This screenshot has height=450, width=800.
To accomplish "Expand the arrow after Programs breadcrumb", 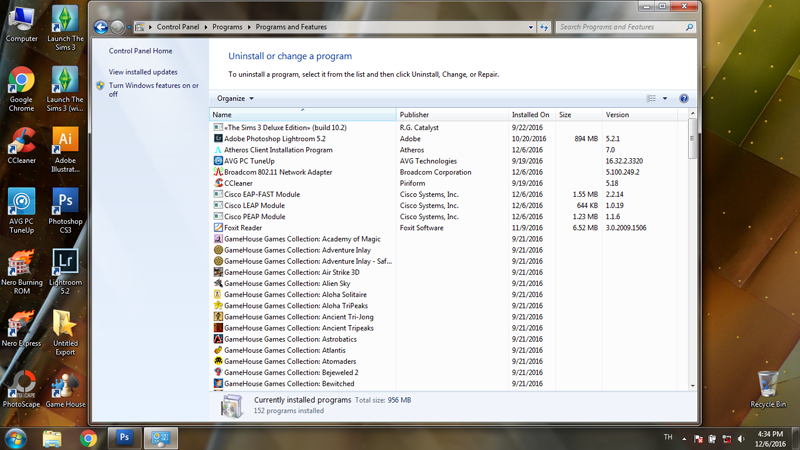I will pos(249,27).
